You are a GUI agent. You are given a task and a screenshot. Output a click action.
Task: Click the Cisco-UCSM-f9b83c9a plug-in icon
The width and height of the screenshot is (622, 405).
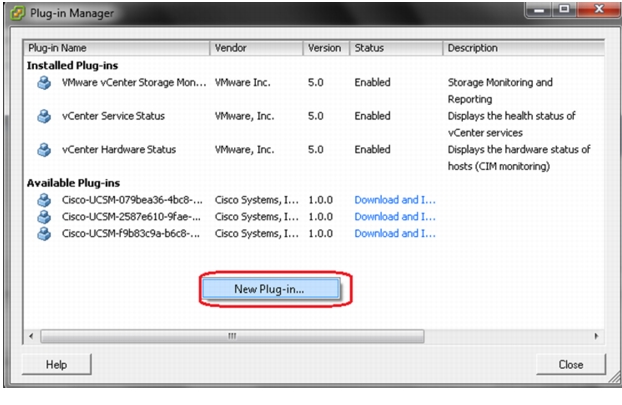coord(44,234)
